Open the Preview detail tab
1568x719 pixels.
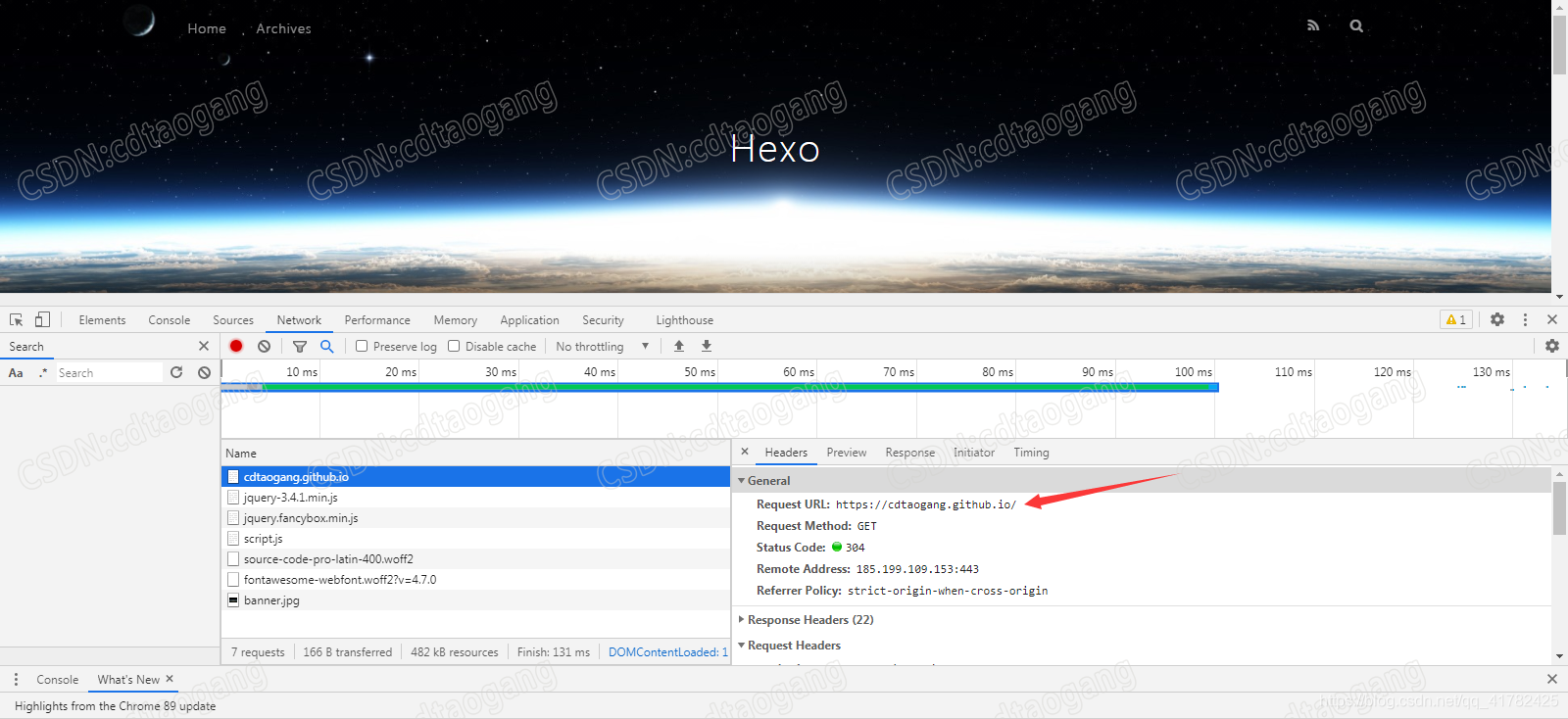click(x=847, y=453)
